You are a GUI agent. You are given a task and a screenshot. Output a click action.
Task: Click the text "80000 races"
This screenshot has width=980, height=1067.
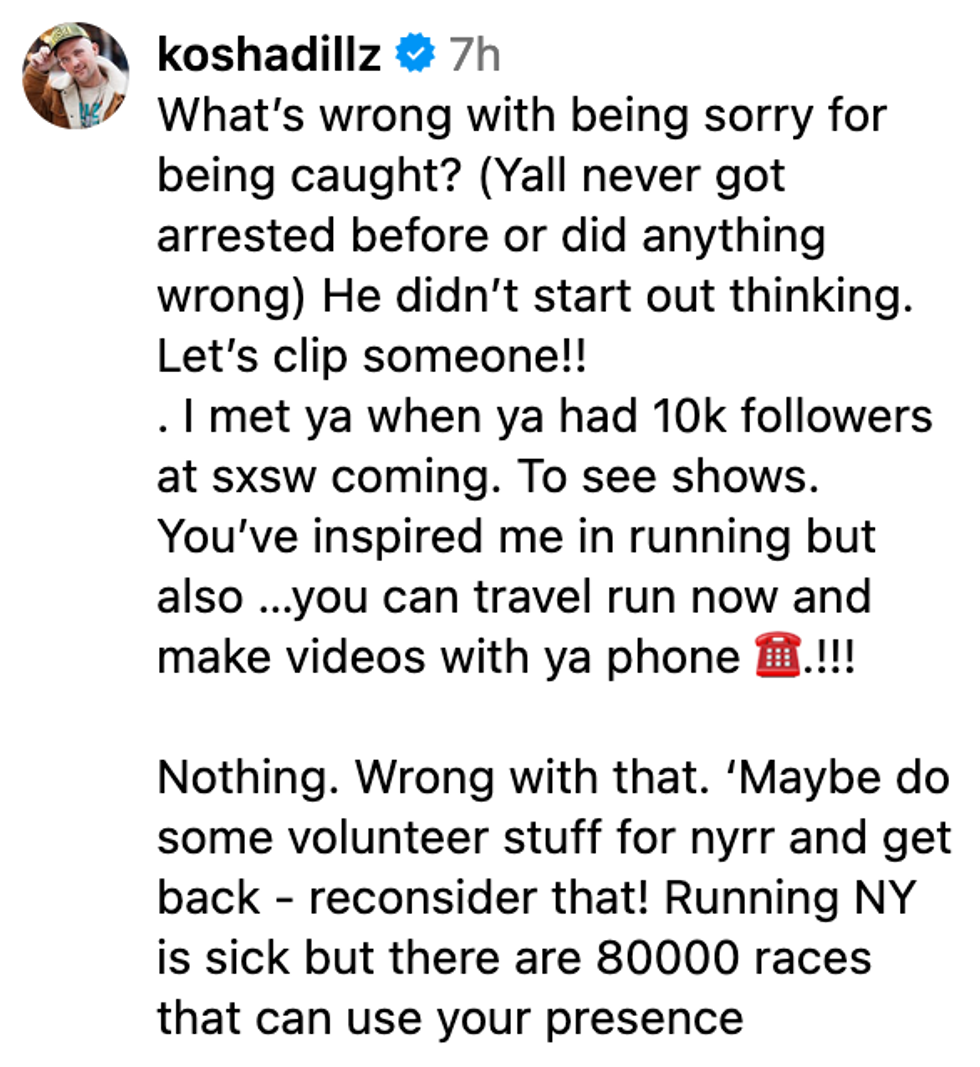pos(733,959)
